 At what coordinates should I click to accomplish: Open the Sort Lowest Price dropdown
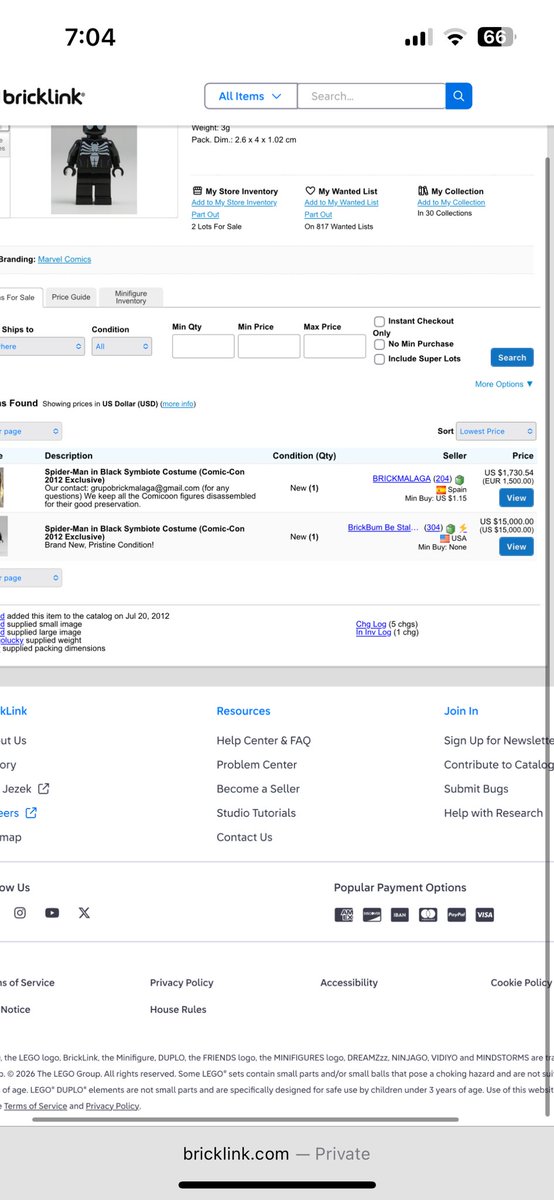496,431
